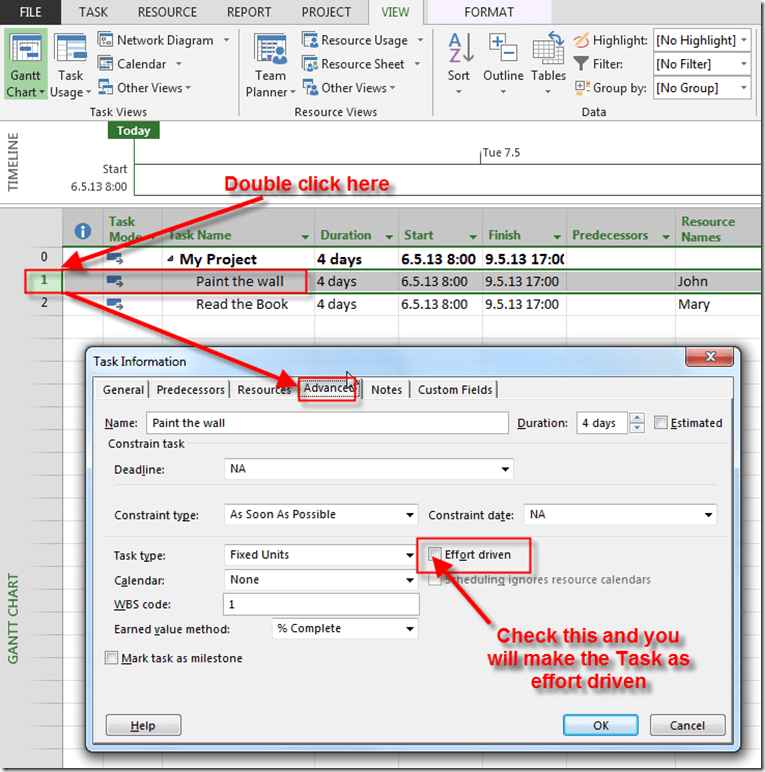The height and width of the screenshot is (772, 765).
Task: Switch to the Predecessors tab
Action: coord(190,390)
